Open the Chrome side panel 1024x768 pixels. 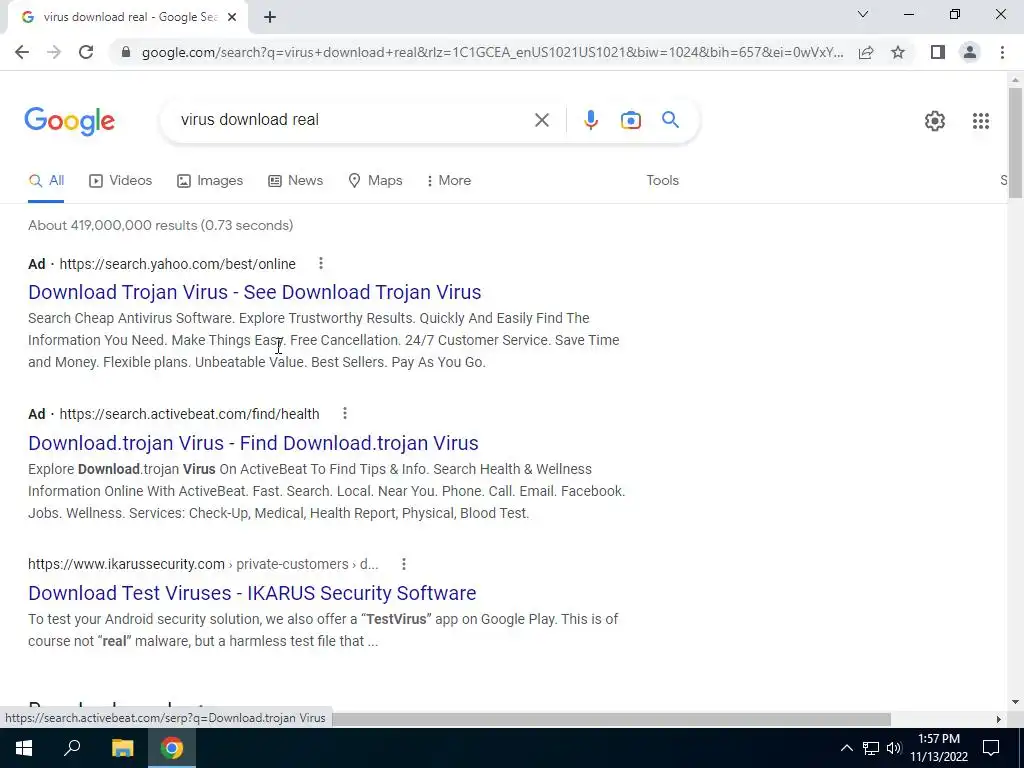(x=938, y=52)
